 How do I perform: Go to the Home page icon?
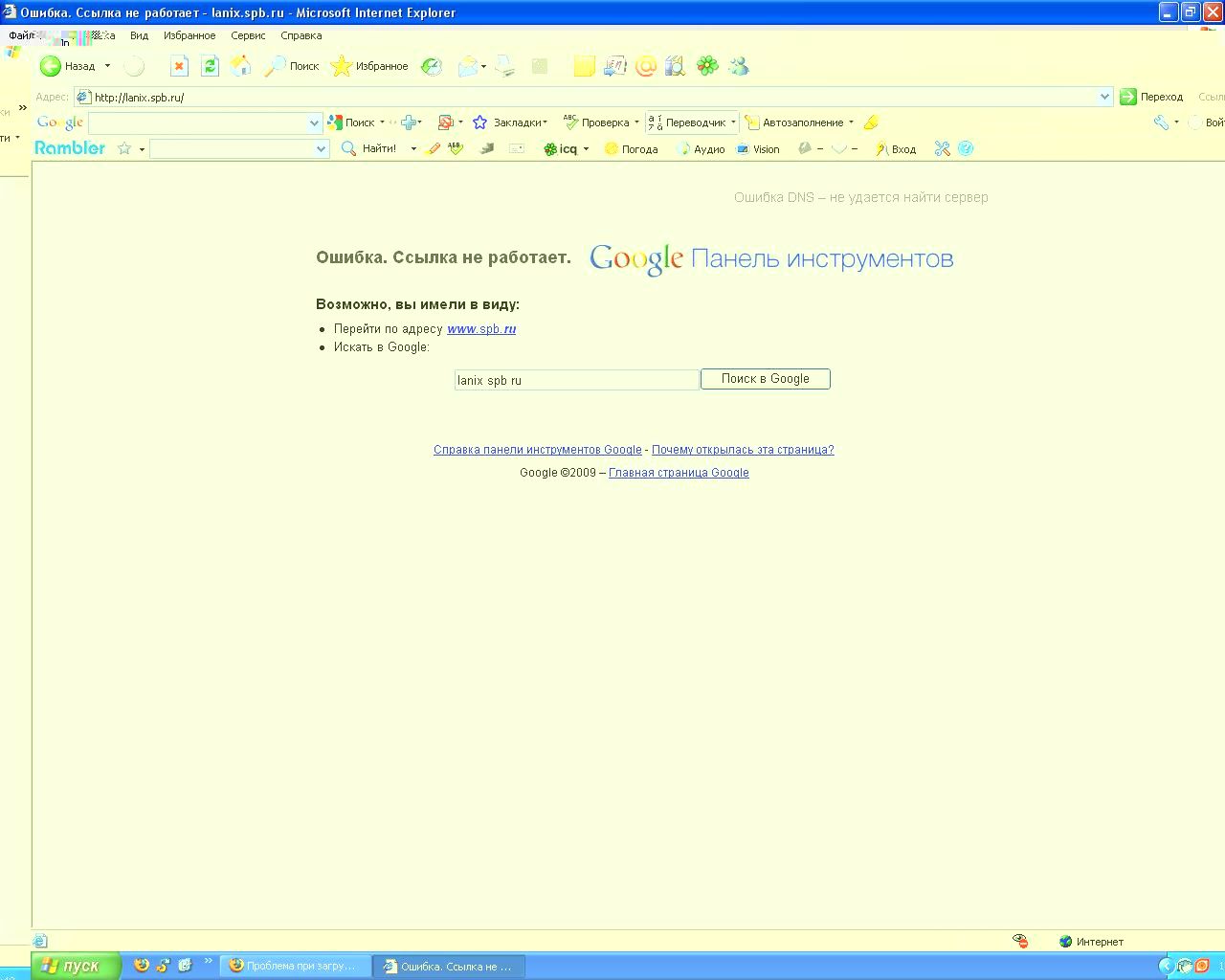[241, 66]
